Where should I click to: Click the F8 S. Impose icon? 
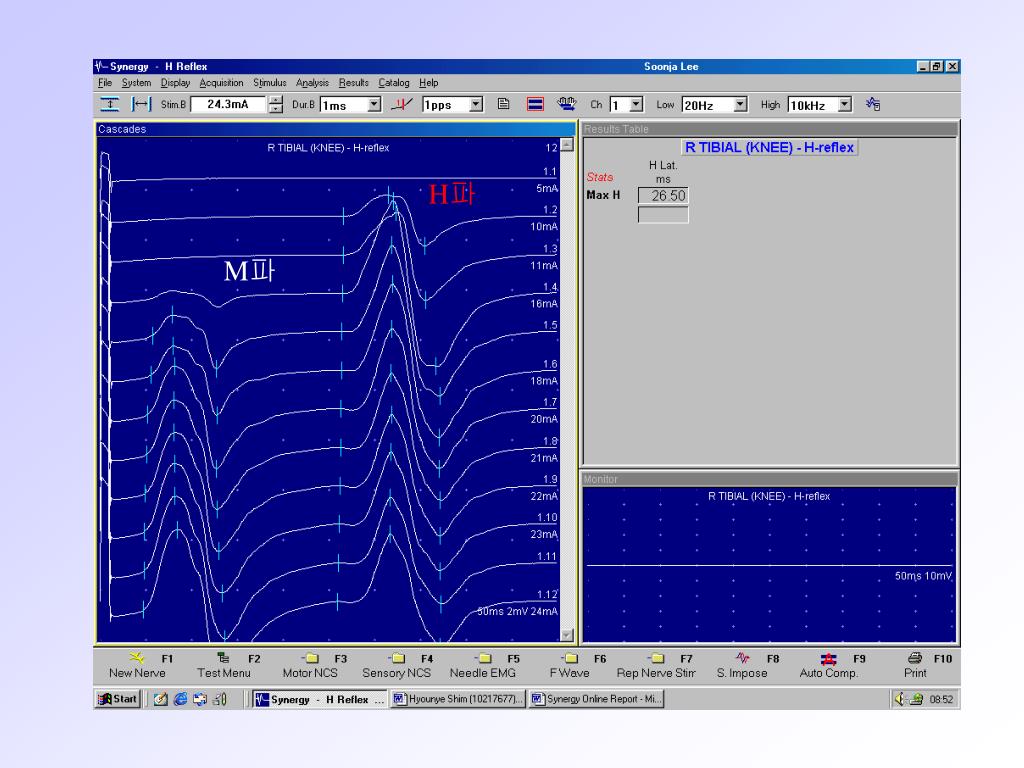coord(743,658)
